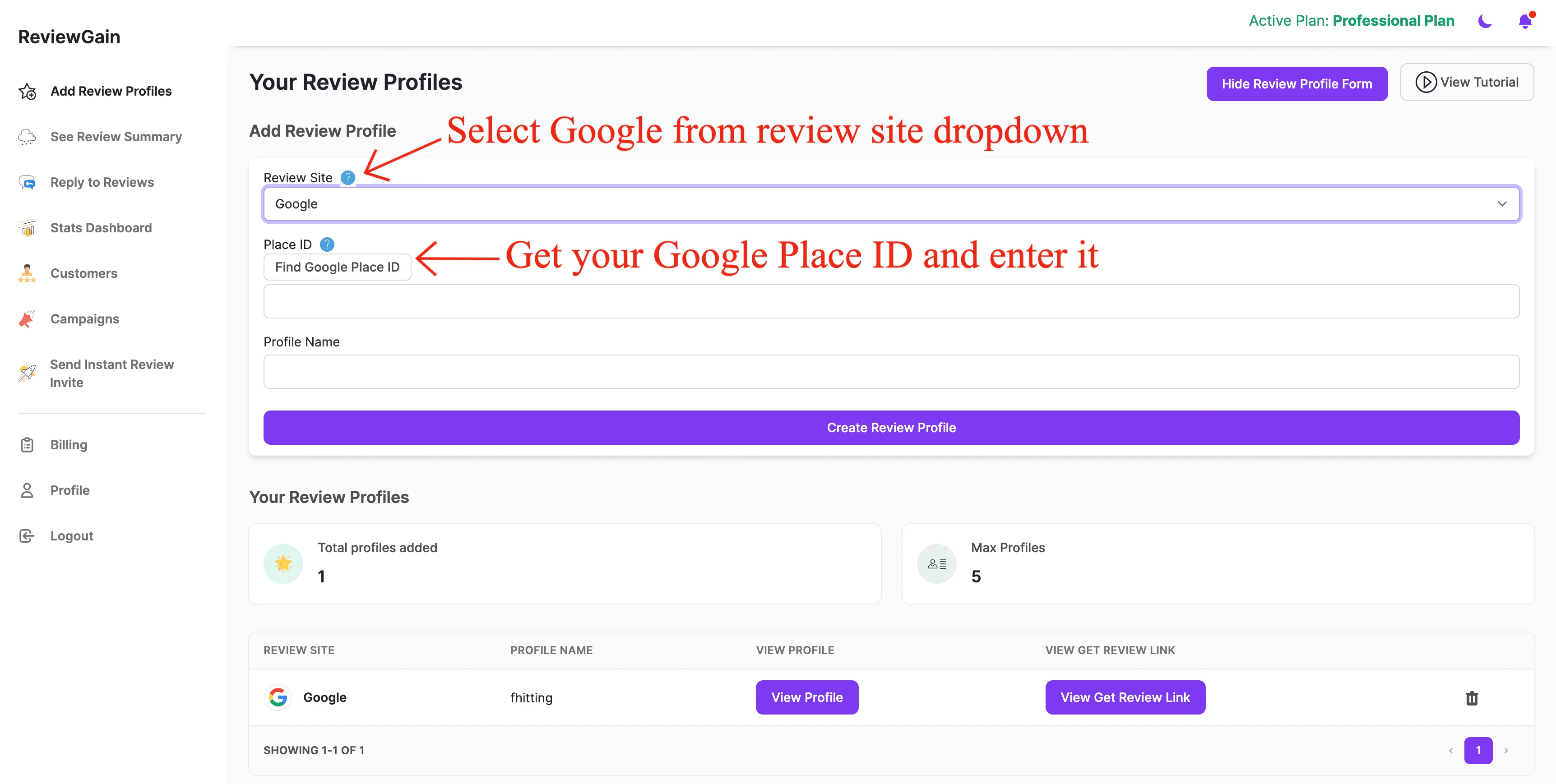
Task: Click View Profile for fhitting
Action: [x=807, y=698]
